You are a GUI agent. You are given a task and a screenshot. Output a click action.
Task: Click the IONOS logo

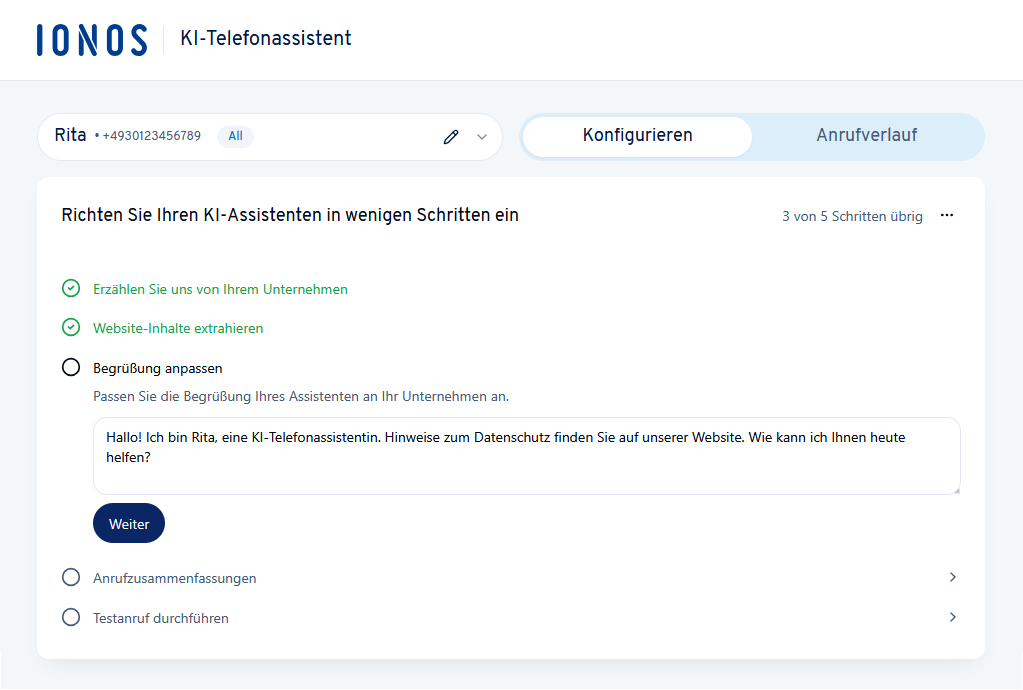[90, 39]
